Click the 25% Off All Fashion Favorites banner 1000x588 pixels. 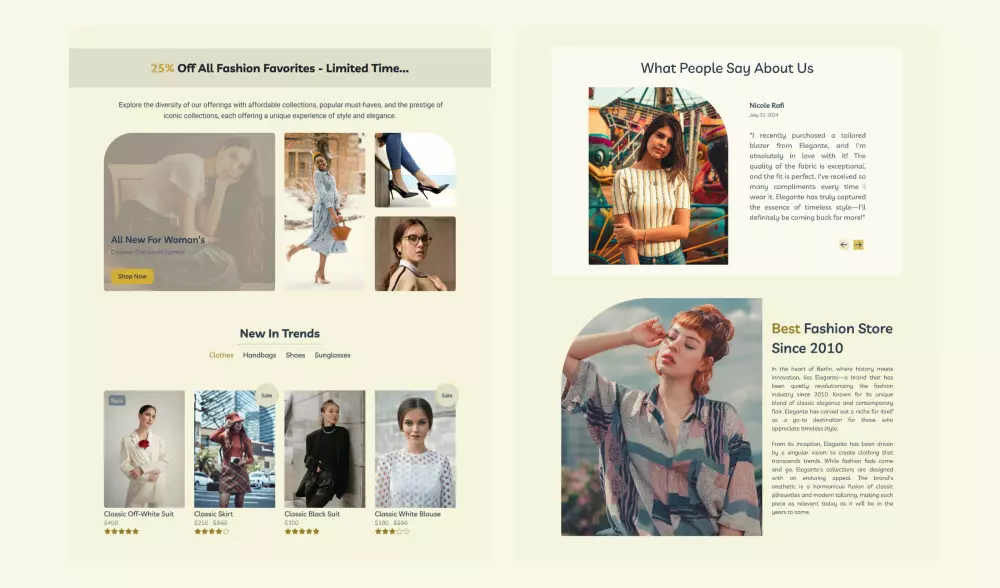click(x=280, y=68)
